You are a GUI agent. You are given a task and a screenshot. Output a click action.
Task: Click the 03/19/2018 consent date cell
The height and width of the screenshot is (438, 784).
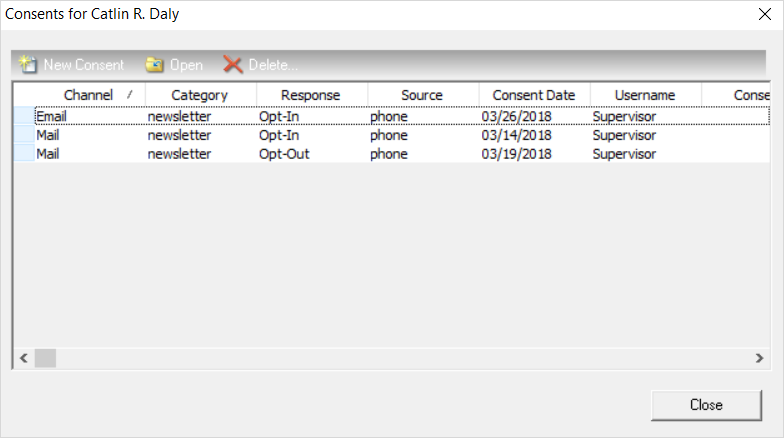(516, 154)
